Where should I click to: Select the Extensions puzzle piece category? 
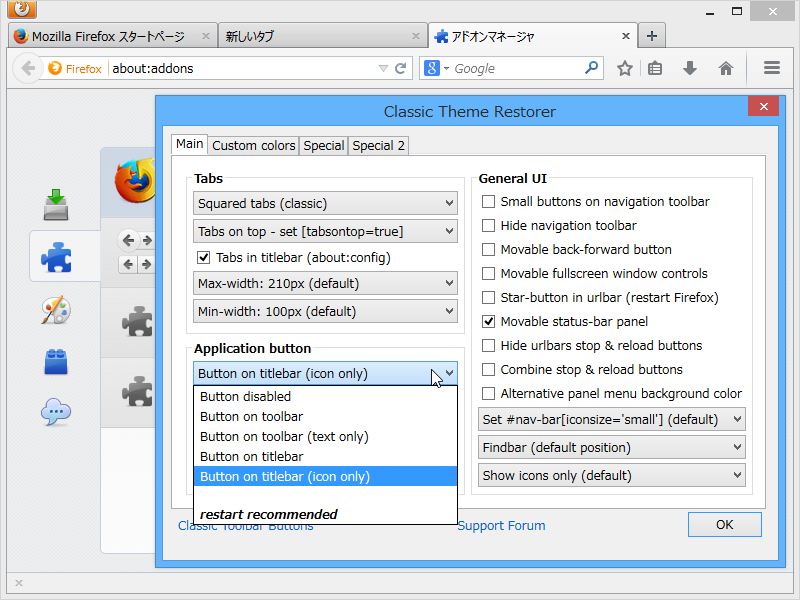[x=56, y=257]
